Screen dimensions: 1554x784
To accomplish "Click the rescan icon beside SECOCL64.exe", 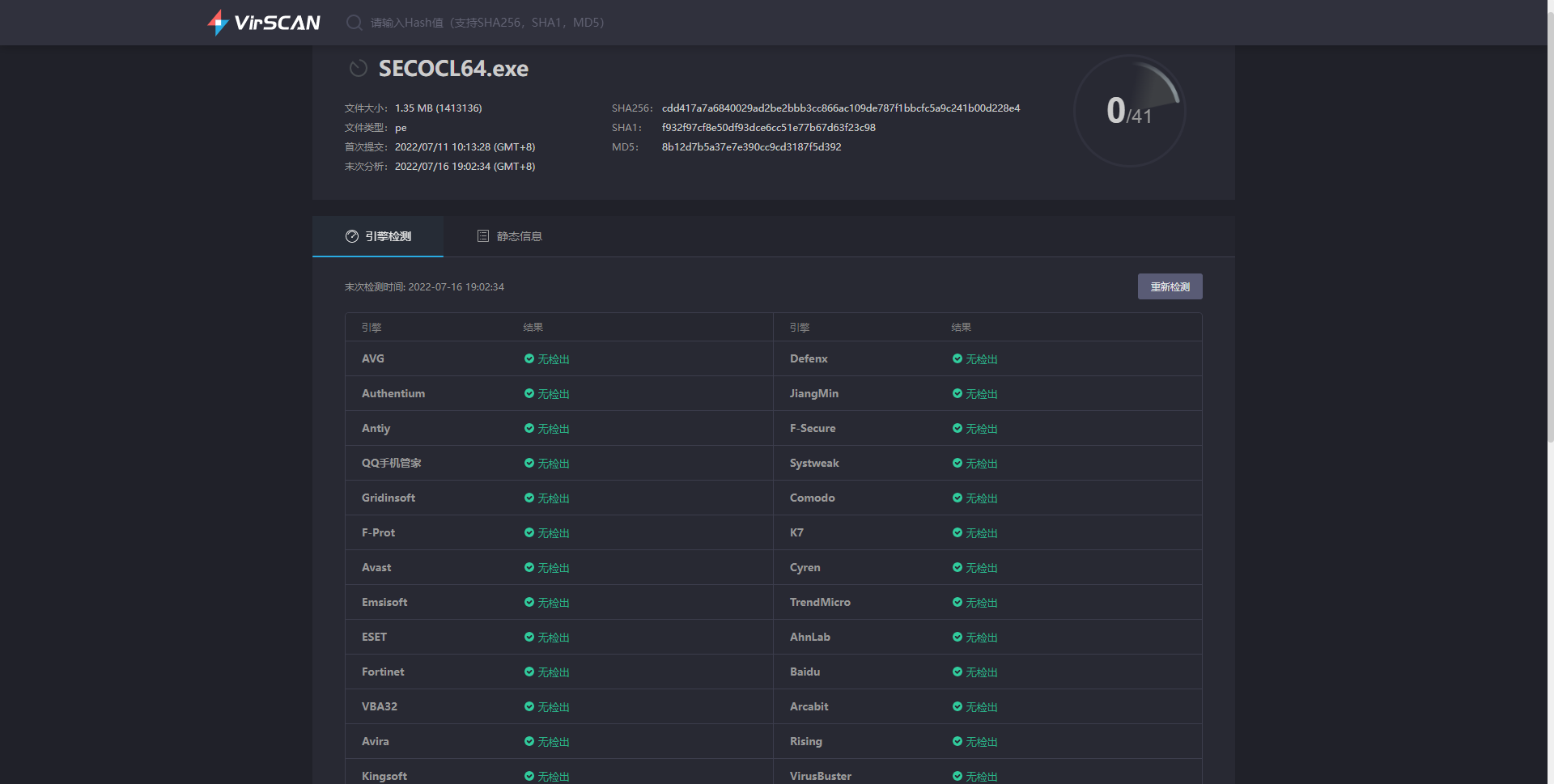I will [x=358, y=68].
